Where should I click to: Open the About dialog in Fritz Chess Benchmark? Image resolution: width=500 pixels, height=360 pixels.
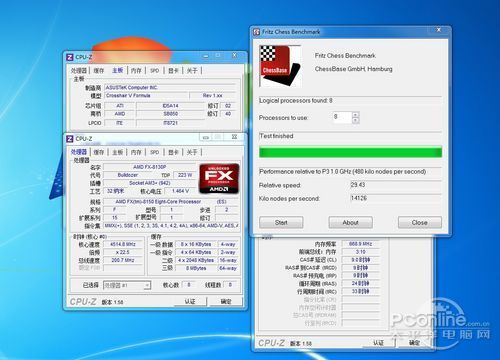pos(350,222)
